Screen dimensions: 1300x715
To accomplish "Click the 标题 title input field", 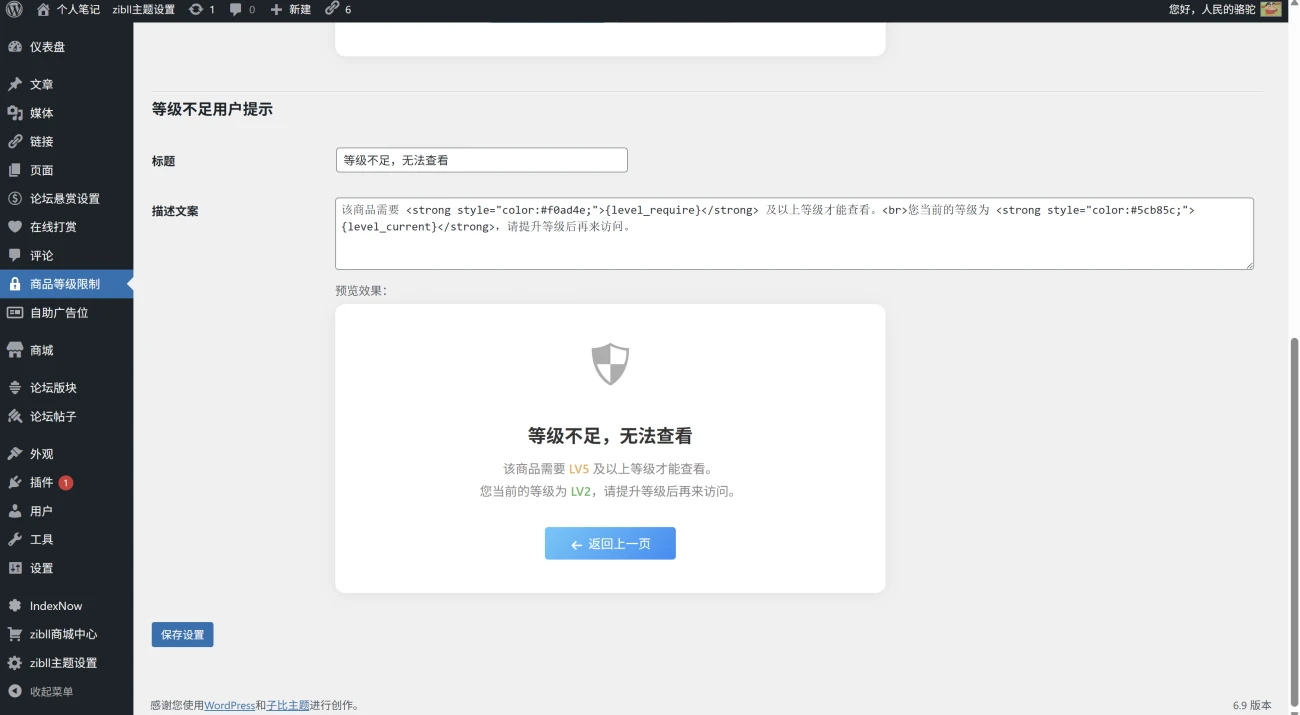I will 481,159.
